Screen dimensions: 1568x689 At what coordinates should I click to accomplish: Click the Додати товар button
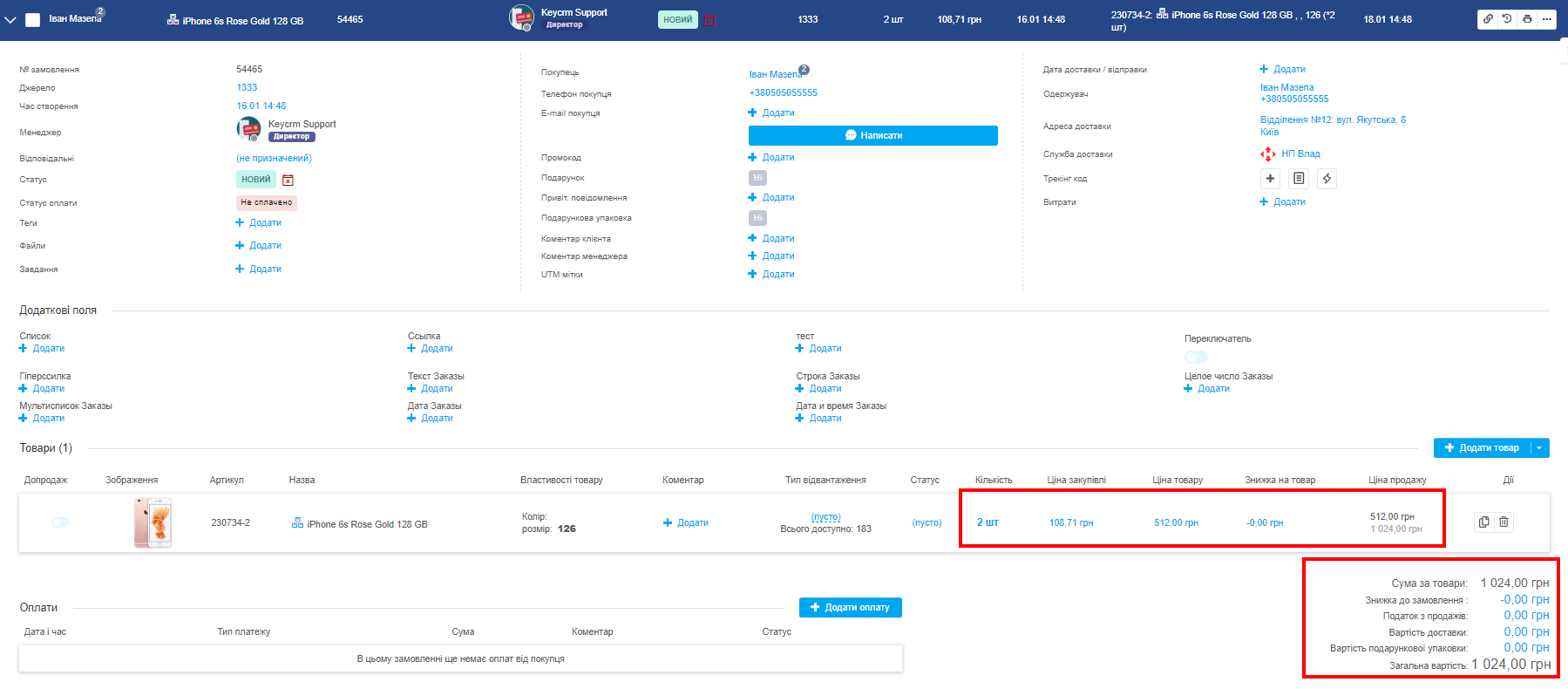[x=1482, y=448]
